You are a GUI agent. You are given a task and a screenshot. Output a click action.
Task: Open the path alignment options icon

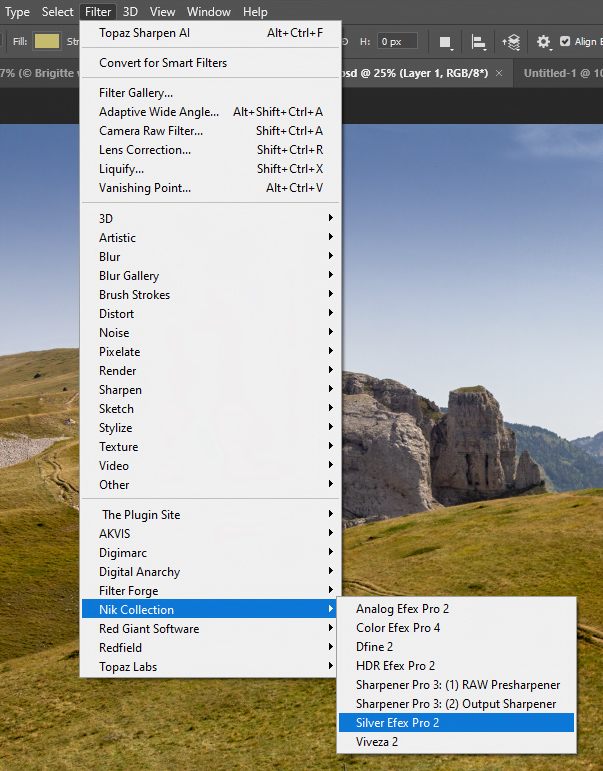pyautogui.click(x=478, y=42)
